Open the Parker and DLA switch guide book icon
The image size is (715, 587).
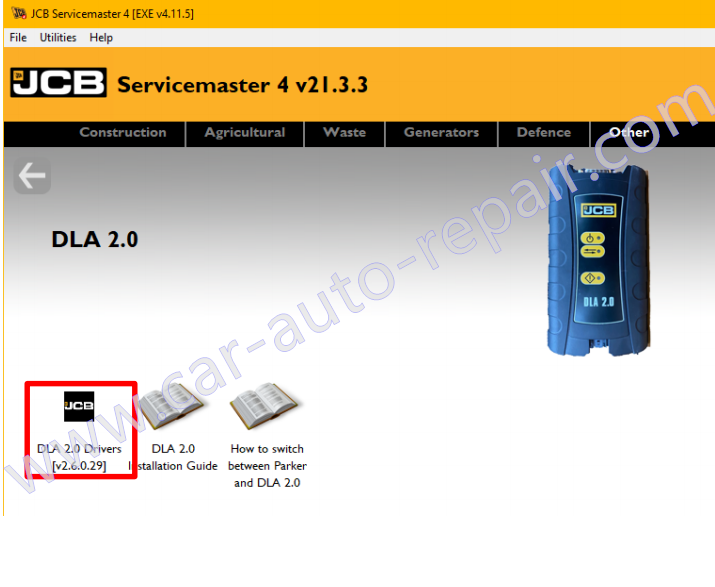(265, 406)
